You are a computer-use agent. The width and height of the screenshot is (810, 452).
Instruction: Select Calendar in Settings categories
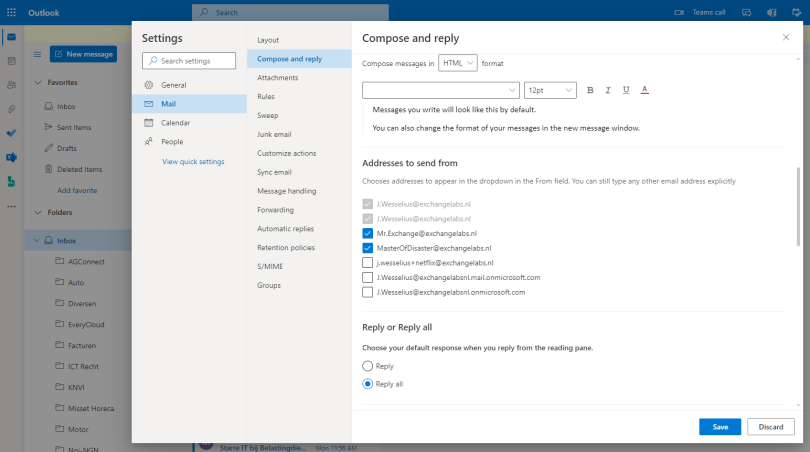coord(175,122)
